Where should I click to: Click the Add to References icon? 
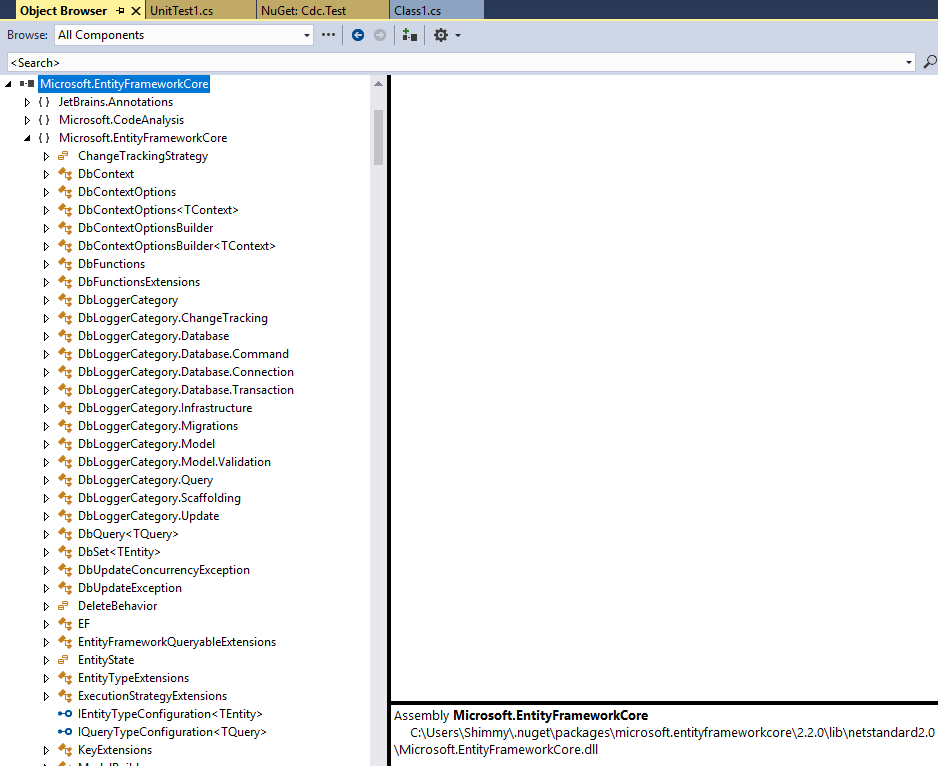(x=409, y=34)
